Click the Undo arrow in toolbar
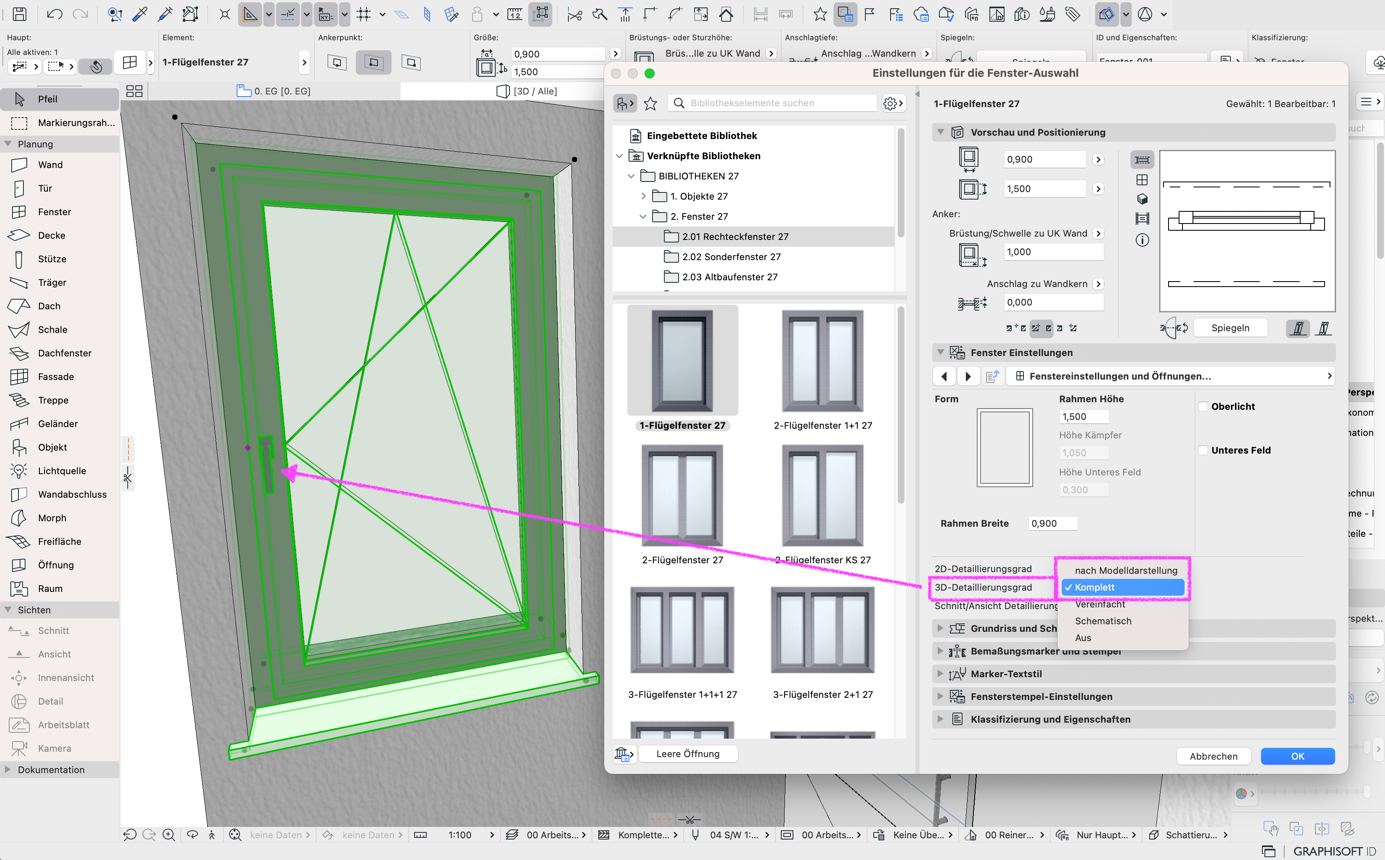Viewport: 1385px width, 860px height. point(55,15)
